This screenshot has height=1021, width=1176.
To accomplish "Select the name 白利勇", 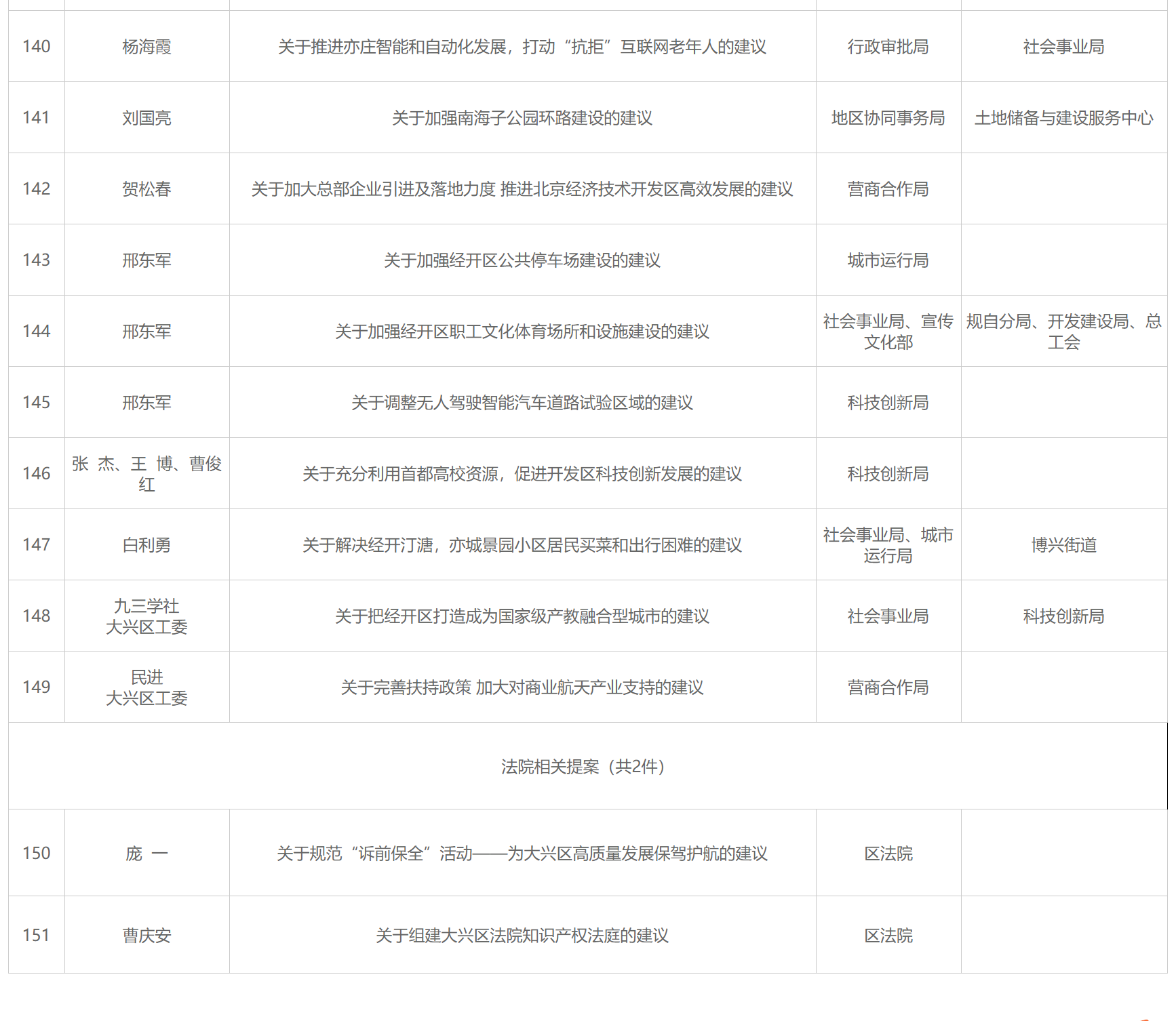I will 146,545.
